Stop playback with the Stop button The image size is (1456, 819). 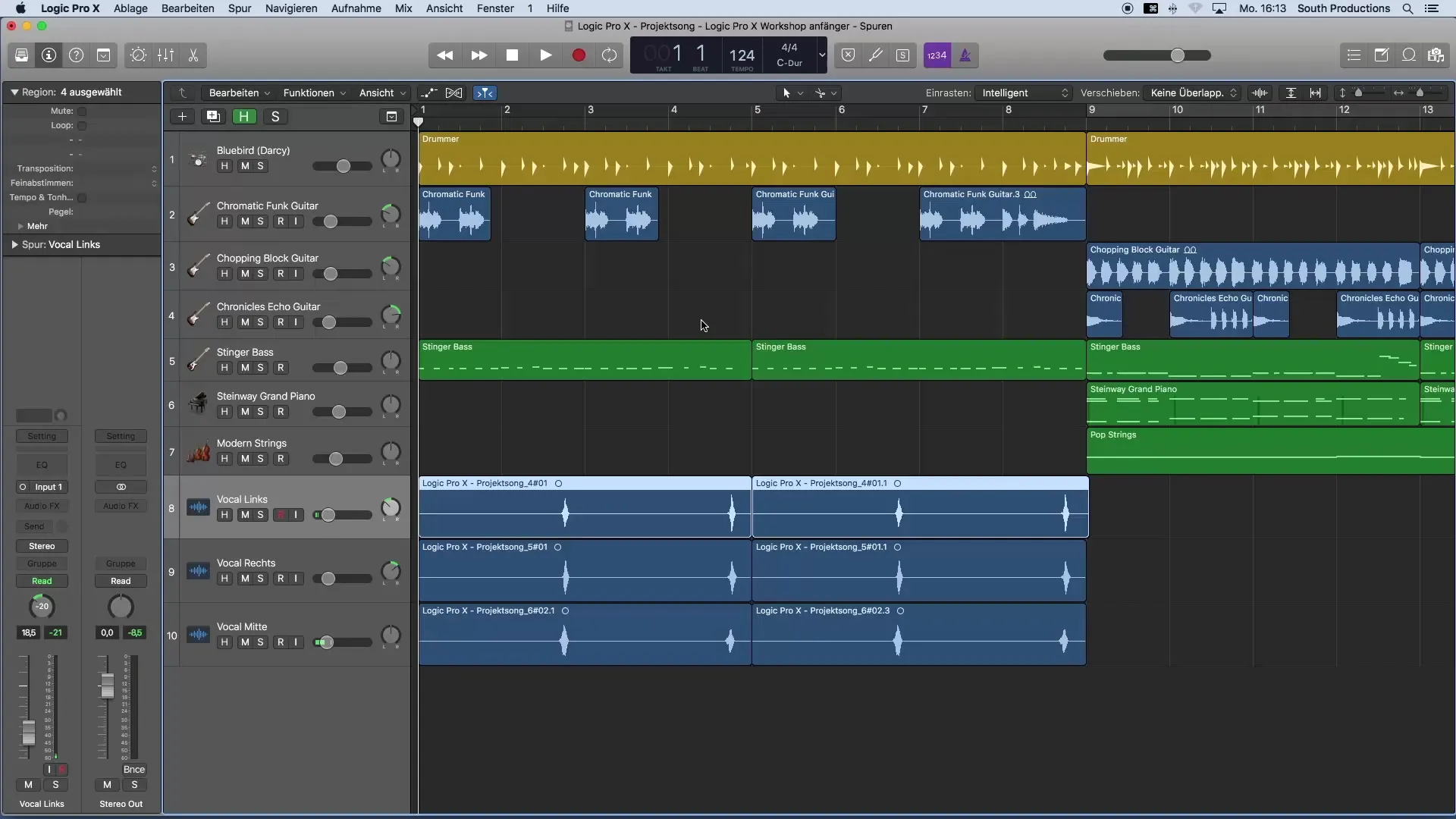tap(512, 55)
